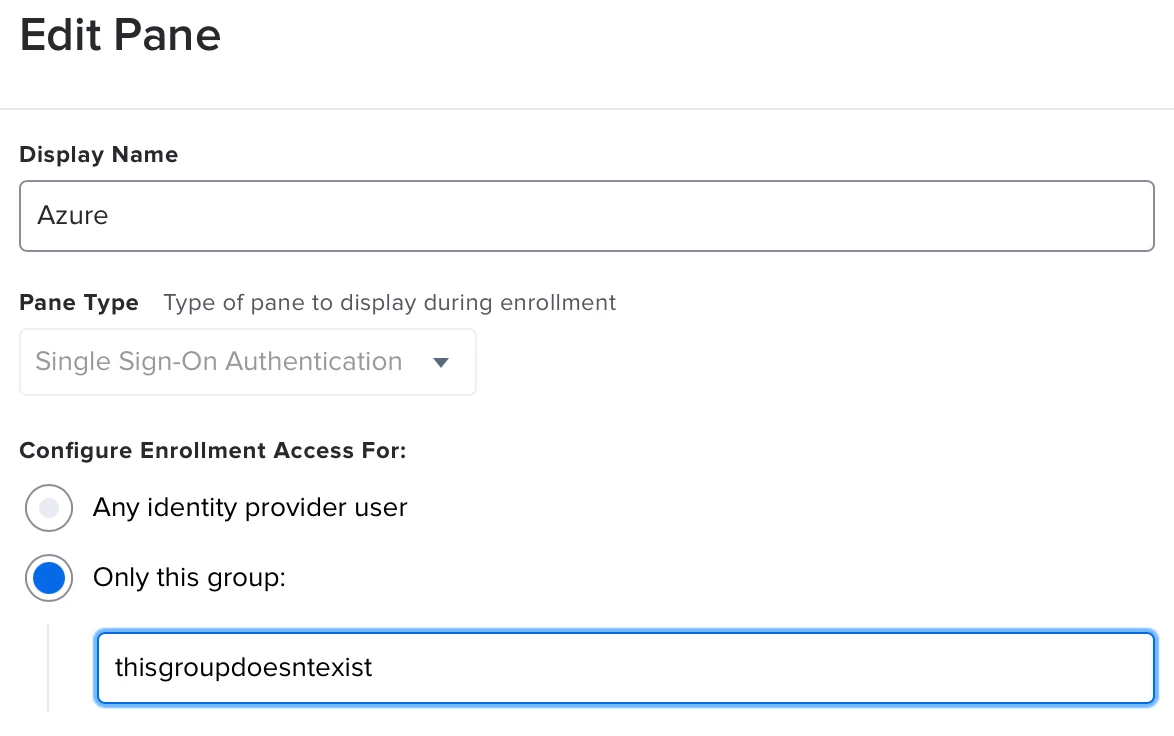1174x736 pixels.
Task: Select the 'Any identity provider user' radio button
Action: pyautogui.click(x=48, y=508)
